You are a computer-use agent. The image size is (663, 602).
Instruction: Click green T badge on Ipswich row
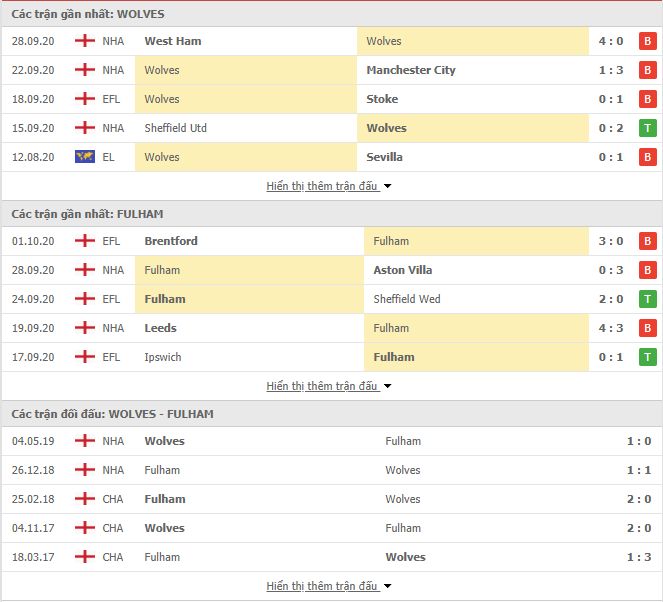[x=647, y=357]
